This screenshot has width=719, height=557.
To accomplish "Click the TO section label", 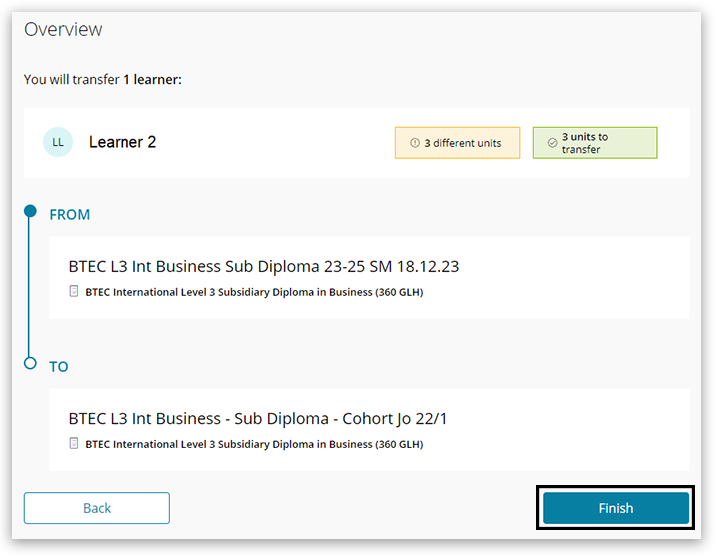I will 59,367.
